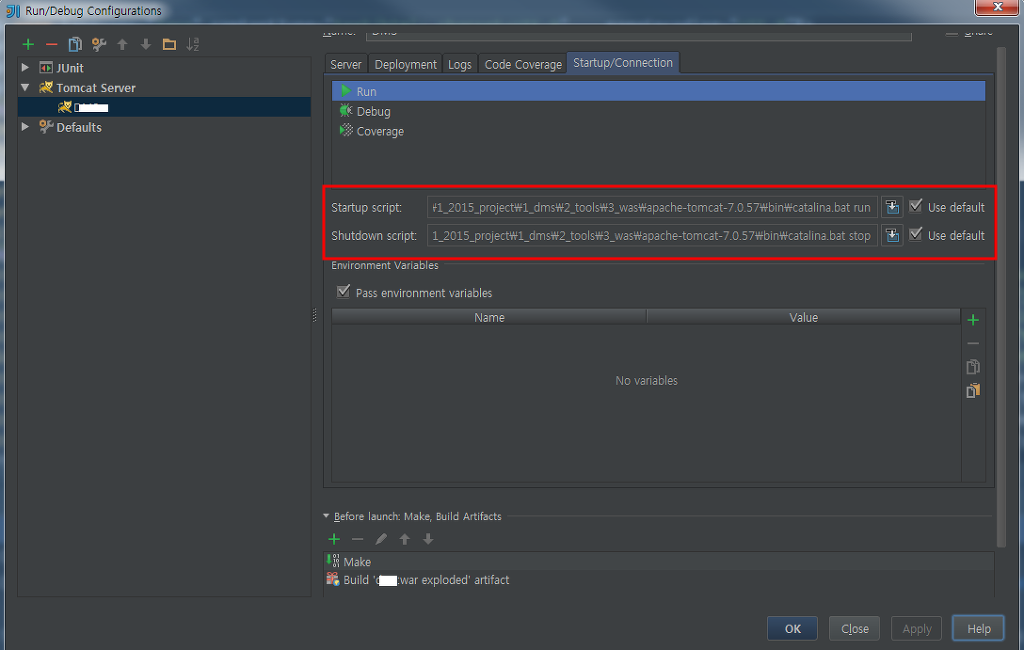Screen dimensions: 1024x650
Task: Open the Server tab
Action: click(x=345, y=64)
